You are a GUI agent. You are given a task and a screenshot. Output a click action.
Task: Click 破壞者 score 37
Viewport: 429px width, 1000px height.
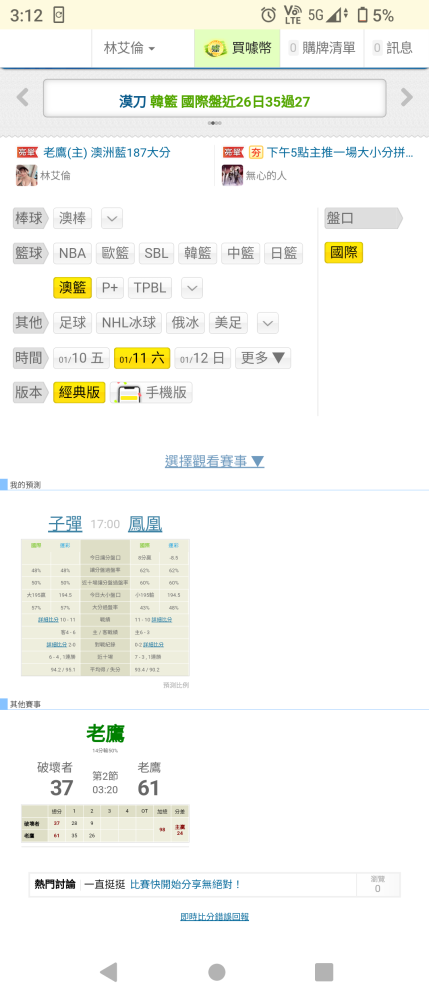point(62,788)
